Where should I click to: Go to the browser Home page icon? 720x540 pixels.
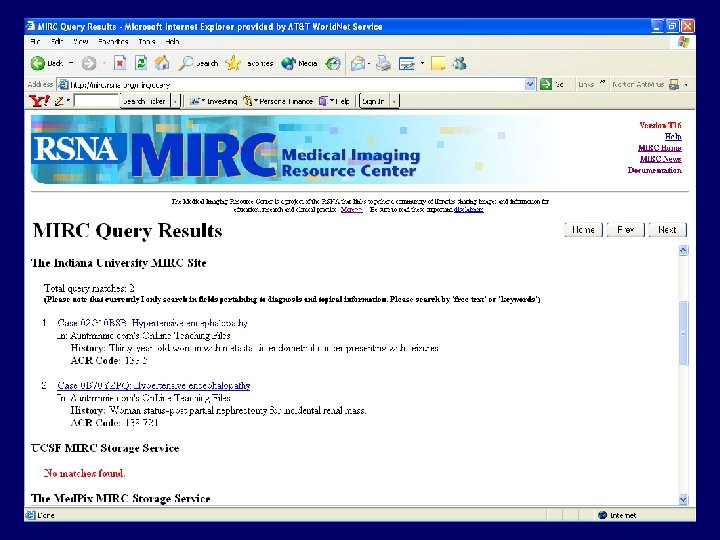coord(162,63)
